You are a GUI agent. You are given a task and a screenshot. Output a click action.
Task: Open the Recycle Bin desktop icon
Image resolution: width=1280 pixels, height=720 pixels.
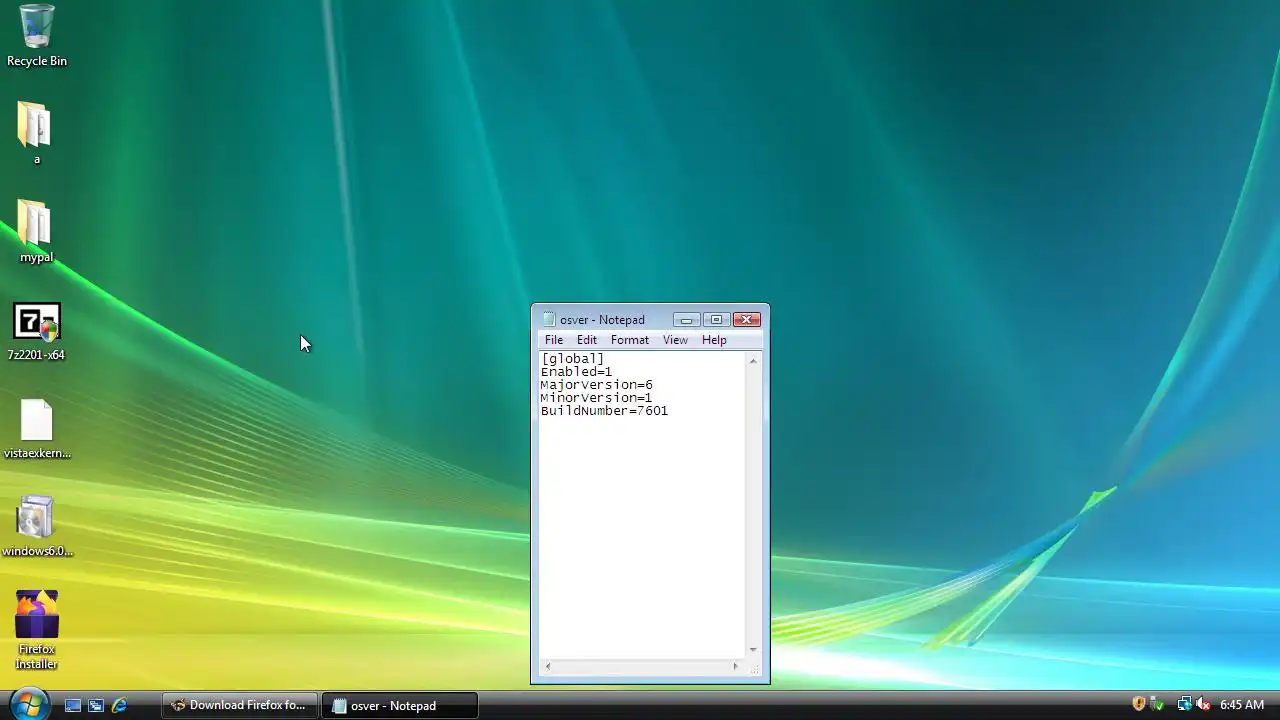(x=37, y=35)
